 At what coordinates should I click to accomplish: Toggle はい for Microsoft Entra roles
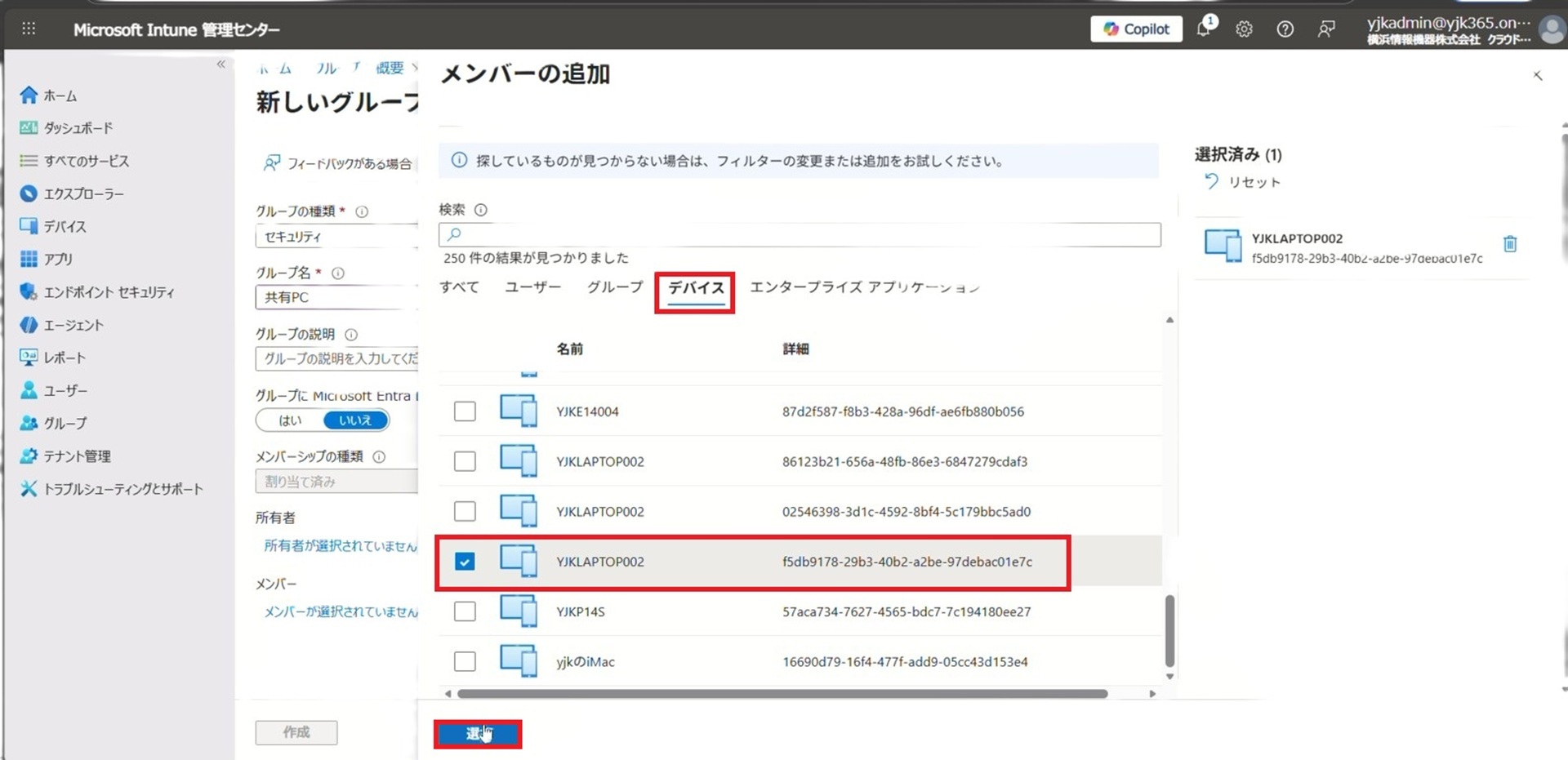coord(290,420)
